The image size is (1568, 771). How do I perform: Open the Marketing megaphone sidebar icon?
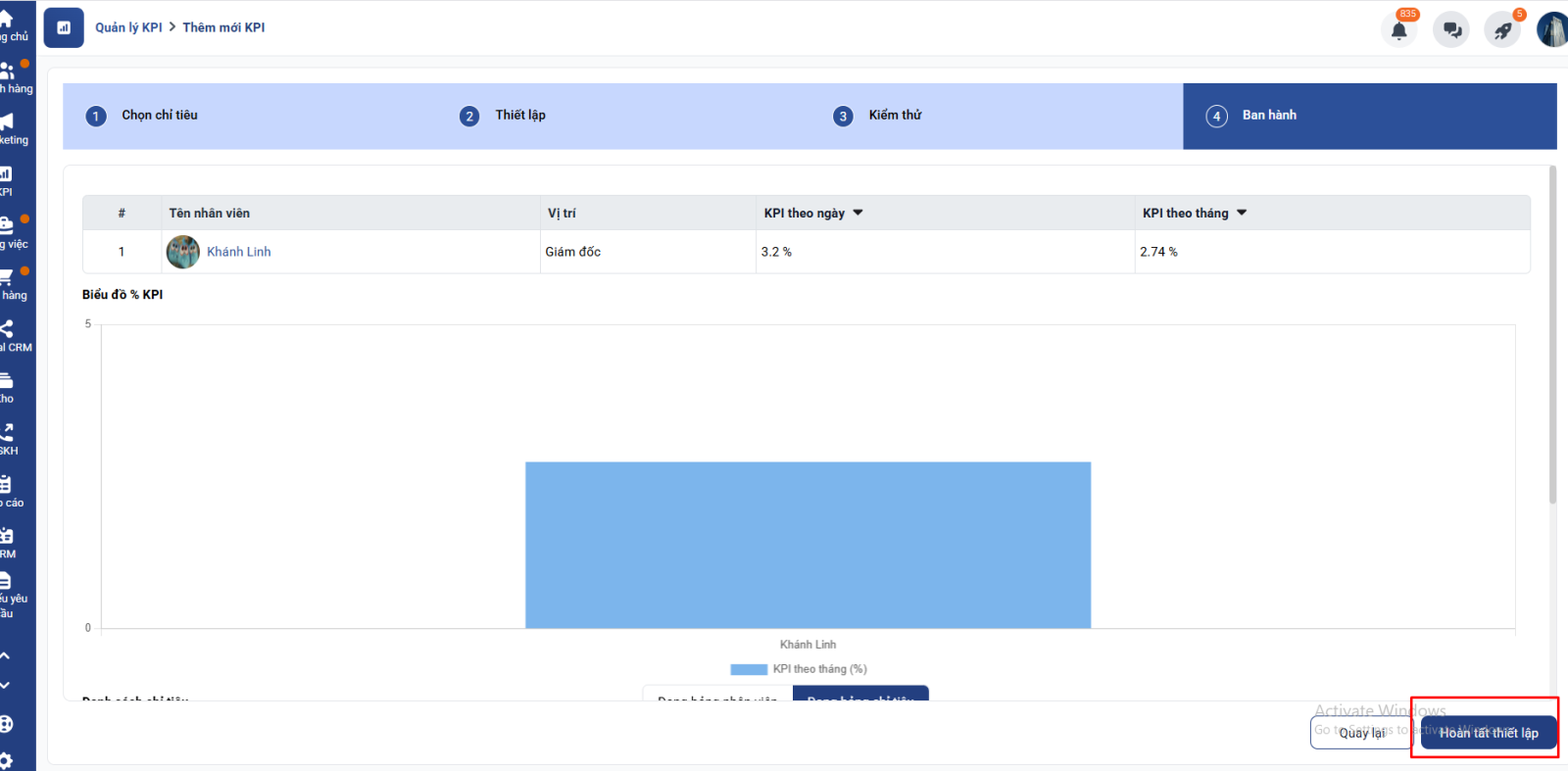pyautogui.click(x=7, y=122)
